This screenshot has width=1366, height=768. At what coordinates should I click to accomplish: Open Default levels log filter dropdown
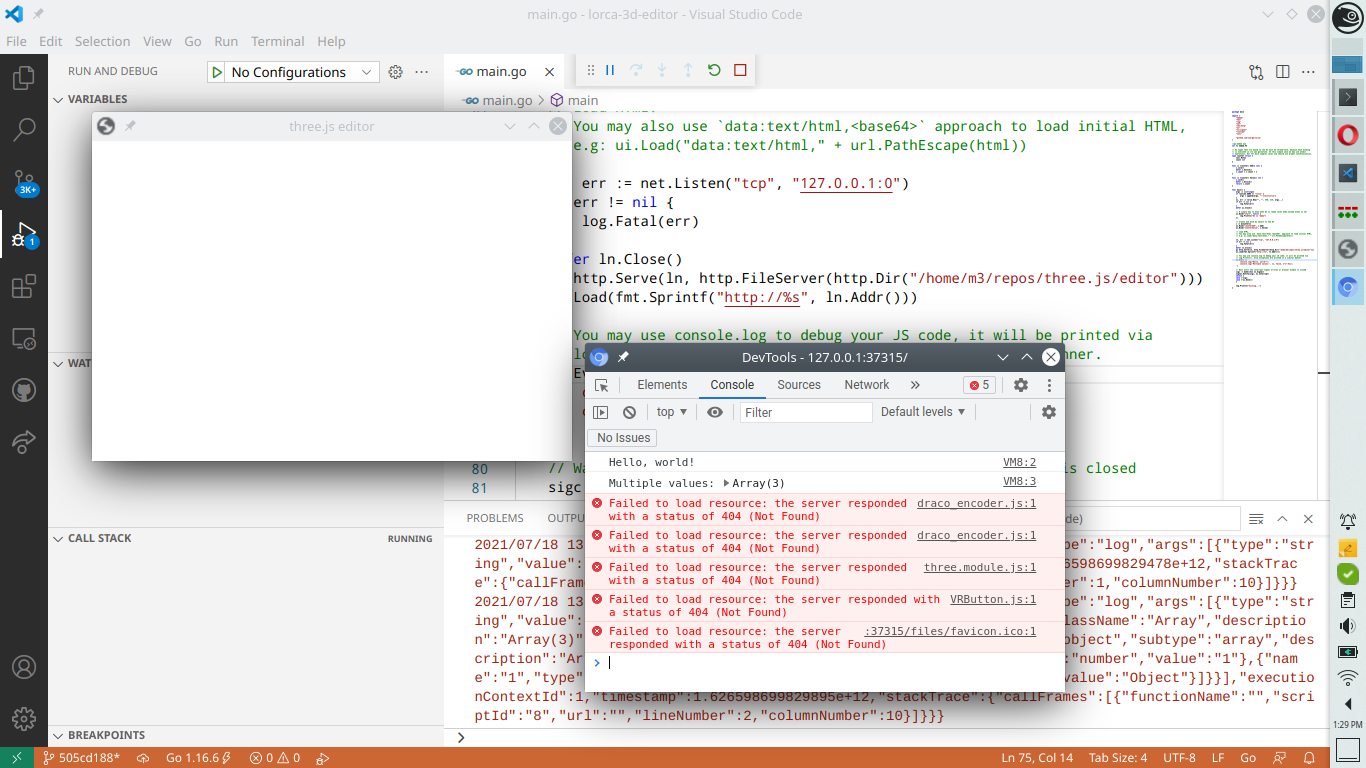click(923, 412)
